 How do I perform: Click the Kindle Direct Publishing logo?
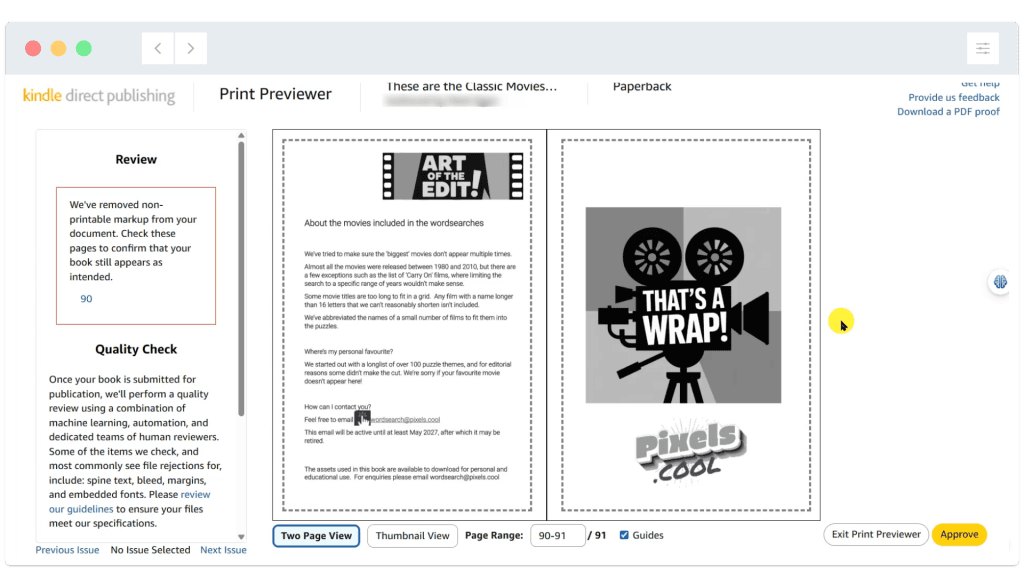pos(99,95)
